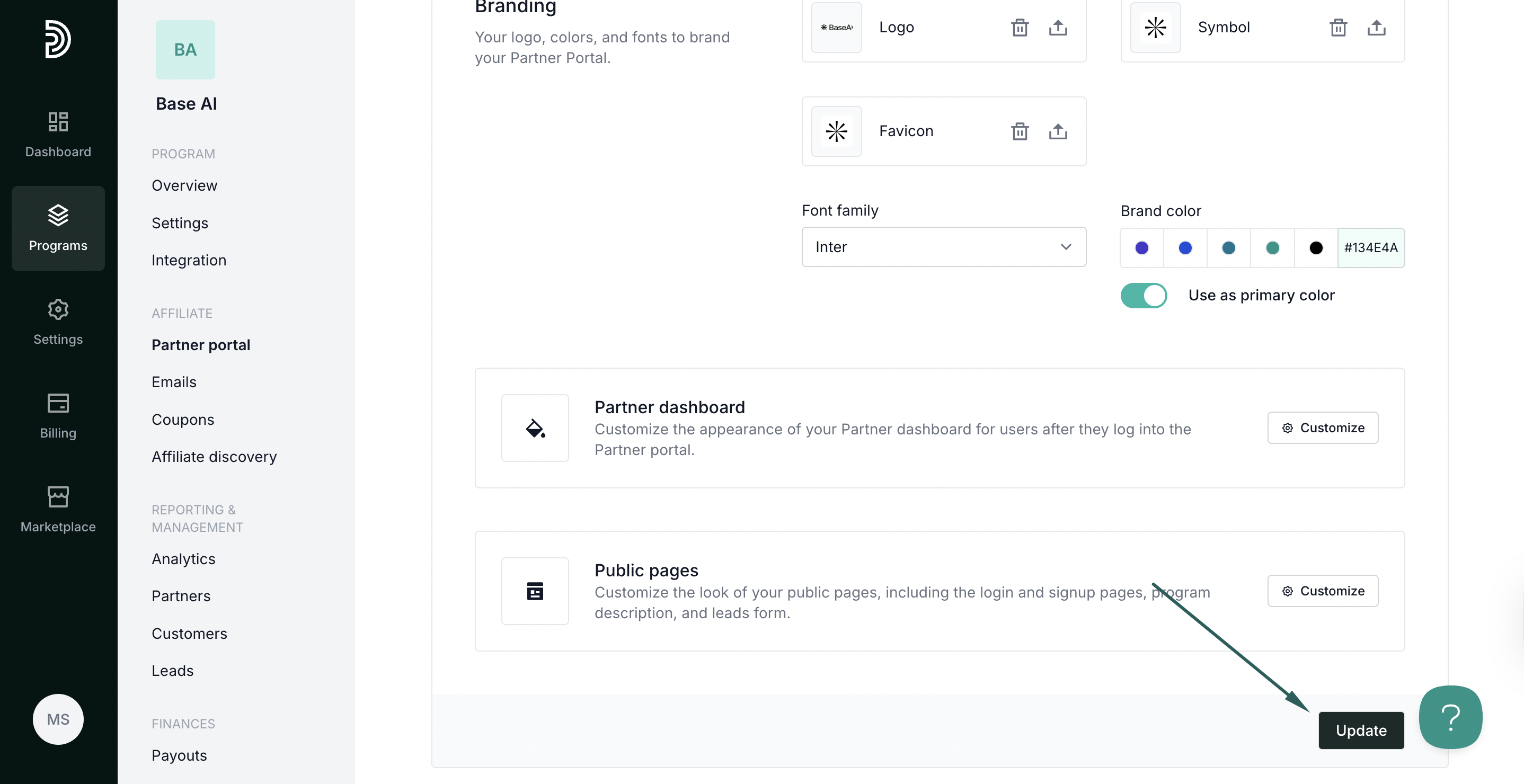This screenshot has height=784, width=1524.
Task: Open the Integration page
Action: coord(189,260)
